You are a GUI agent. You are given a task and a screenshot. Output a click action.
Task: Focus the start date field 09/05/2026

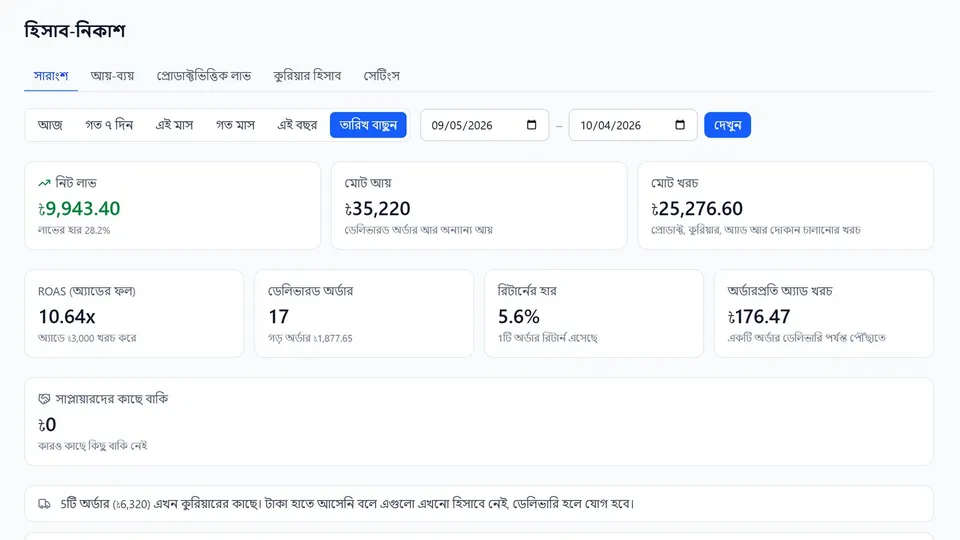tap(484, 125)
